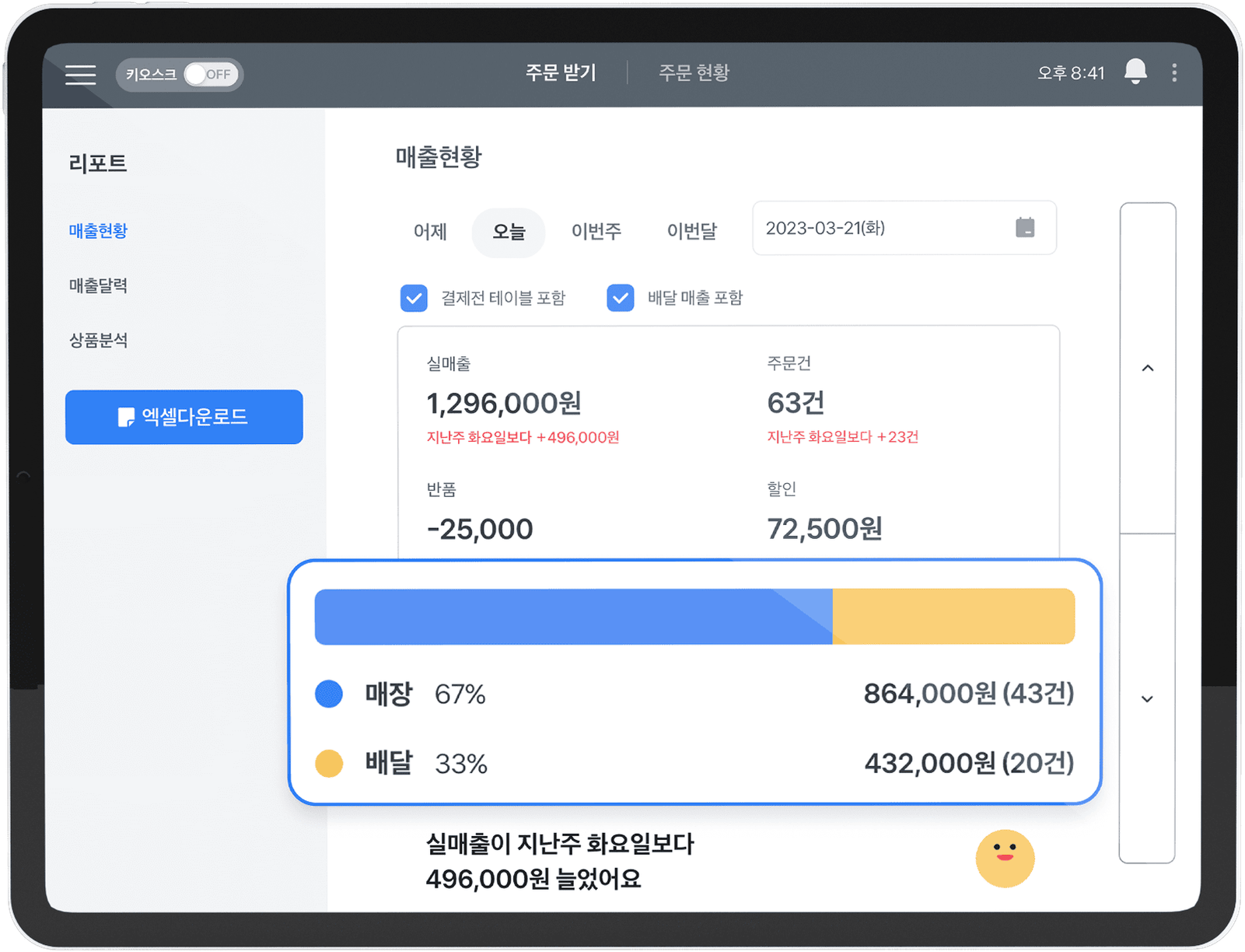Click the yellow 배달 legend dot
The image size is (1245, 952).
click(x=329, y=764)
